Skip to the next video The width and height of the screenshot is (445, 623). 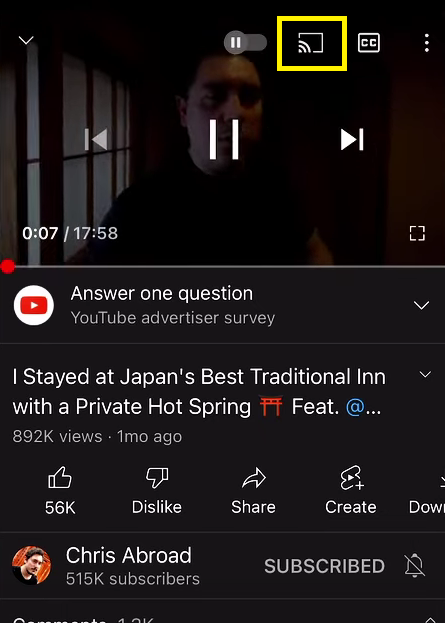[352, 139]
